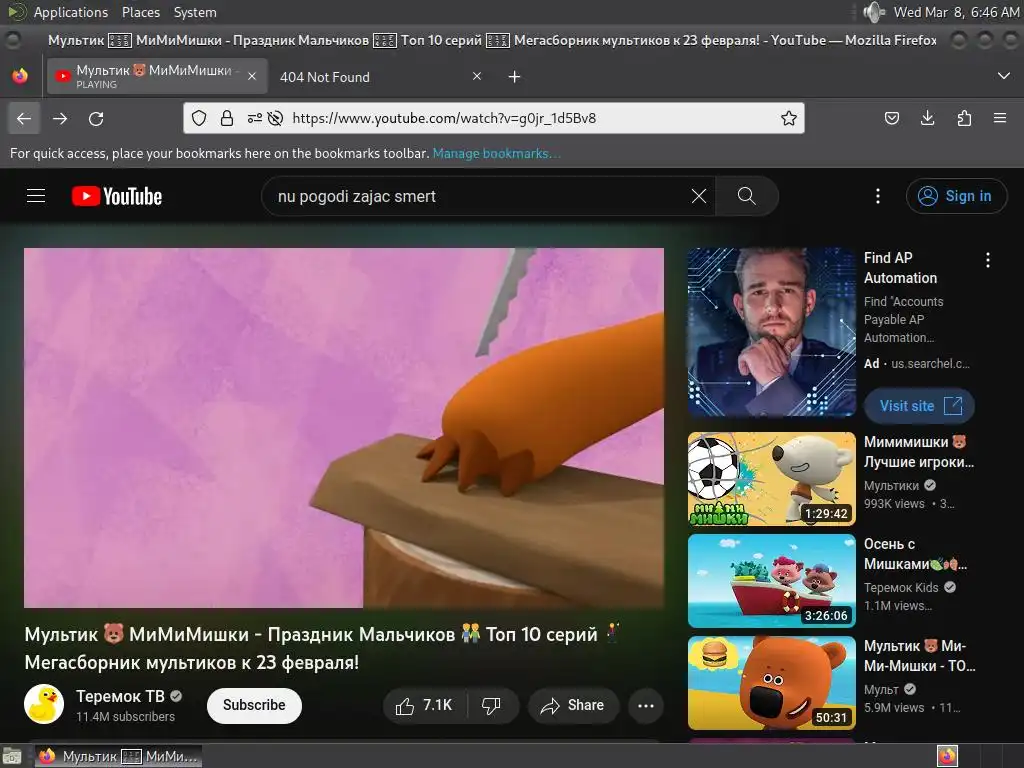Screen dimensions: 1024x768
Task: Open Теремок ТВ channel duck avatar
Action: point(44,704)
